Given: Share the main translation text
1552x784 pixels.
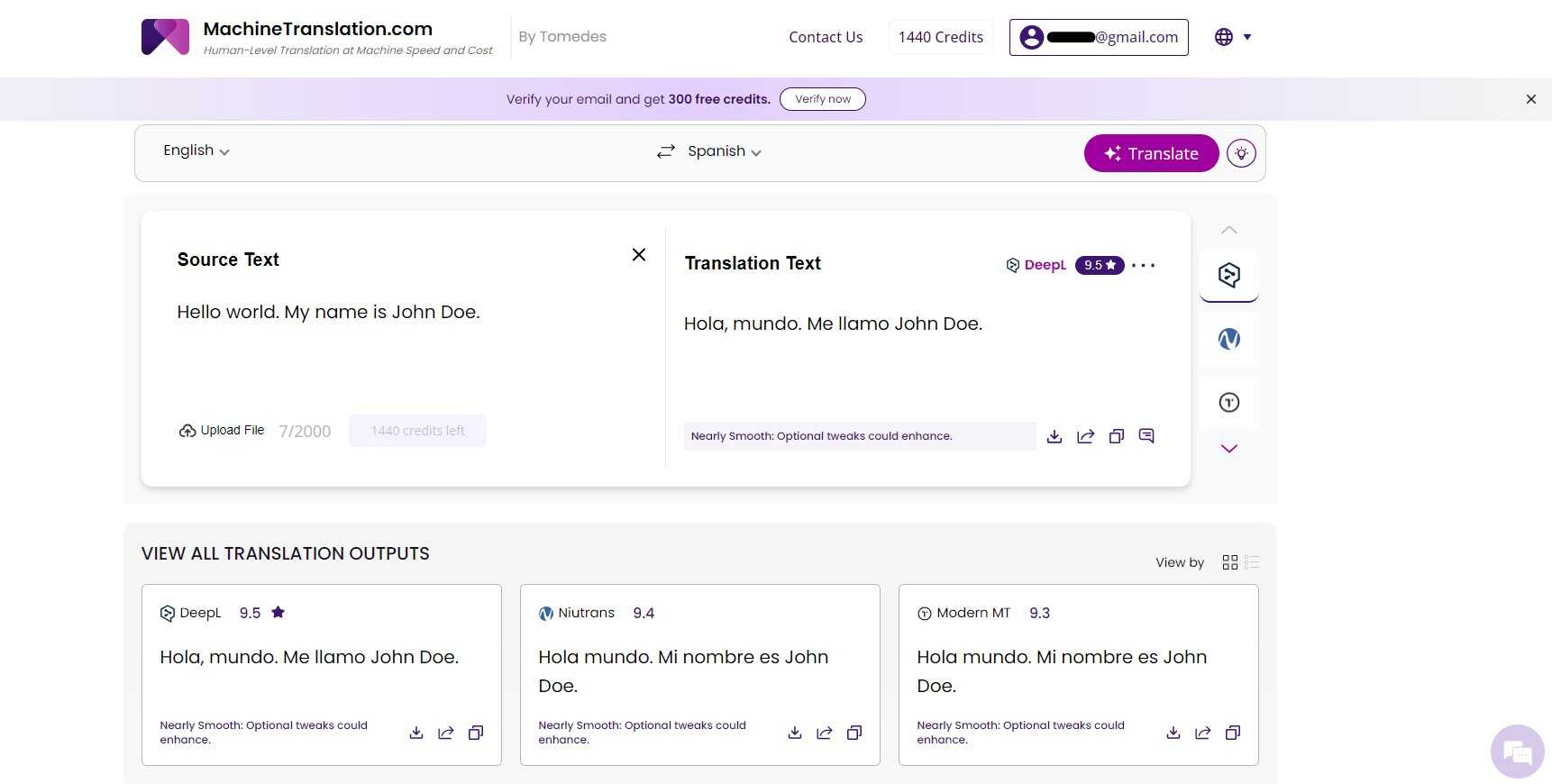Looking at the screenshot, I should [x=1085, y=437].
